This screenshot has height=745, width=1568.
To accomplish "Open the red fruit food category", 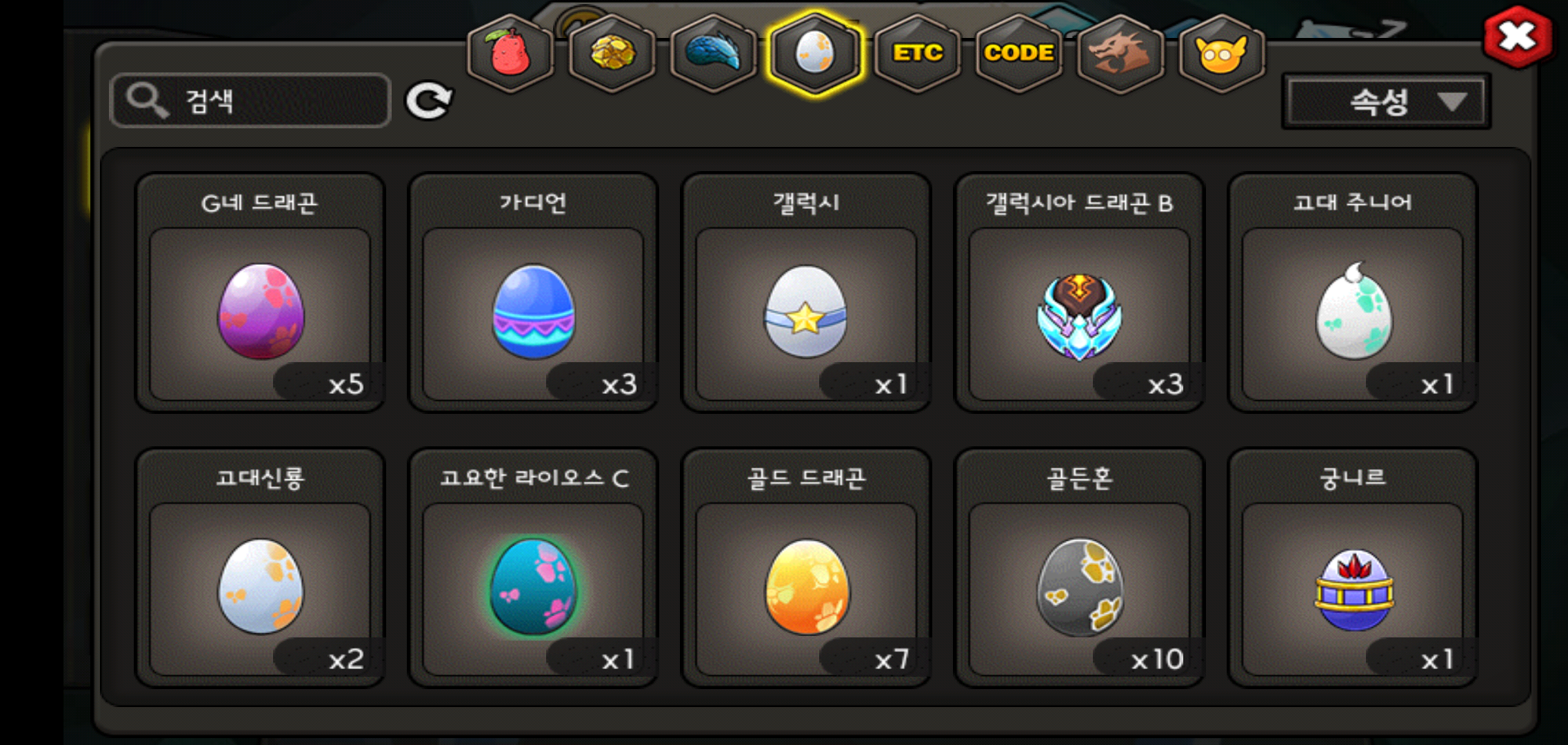I will pos(510,53).
